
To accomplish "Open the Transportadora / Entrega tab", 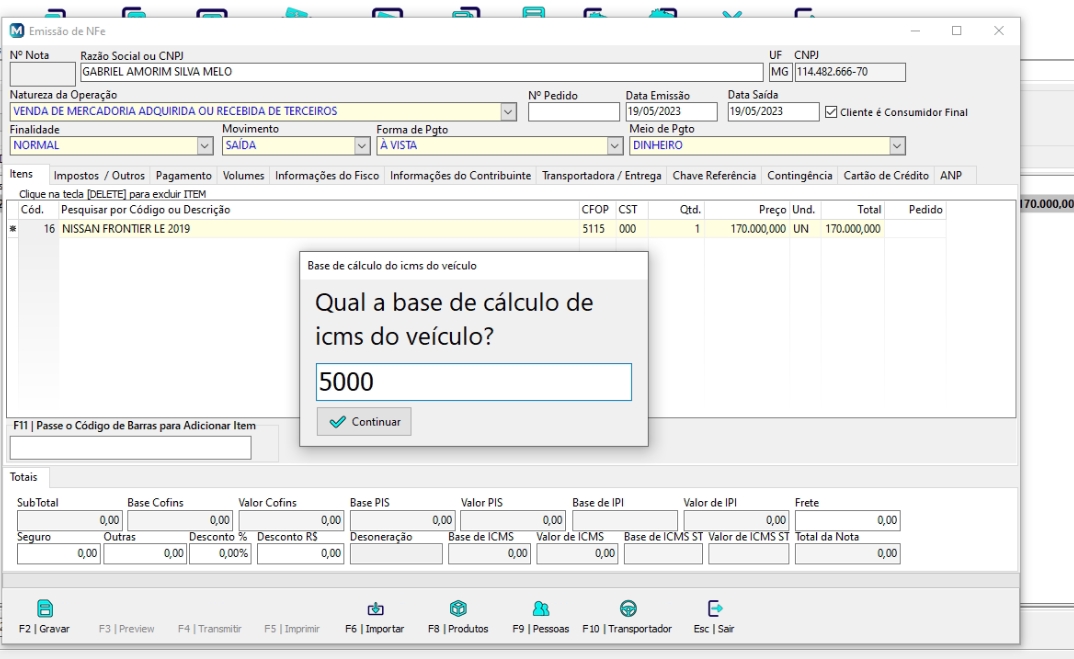I will (x=601, y=176).
